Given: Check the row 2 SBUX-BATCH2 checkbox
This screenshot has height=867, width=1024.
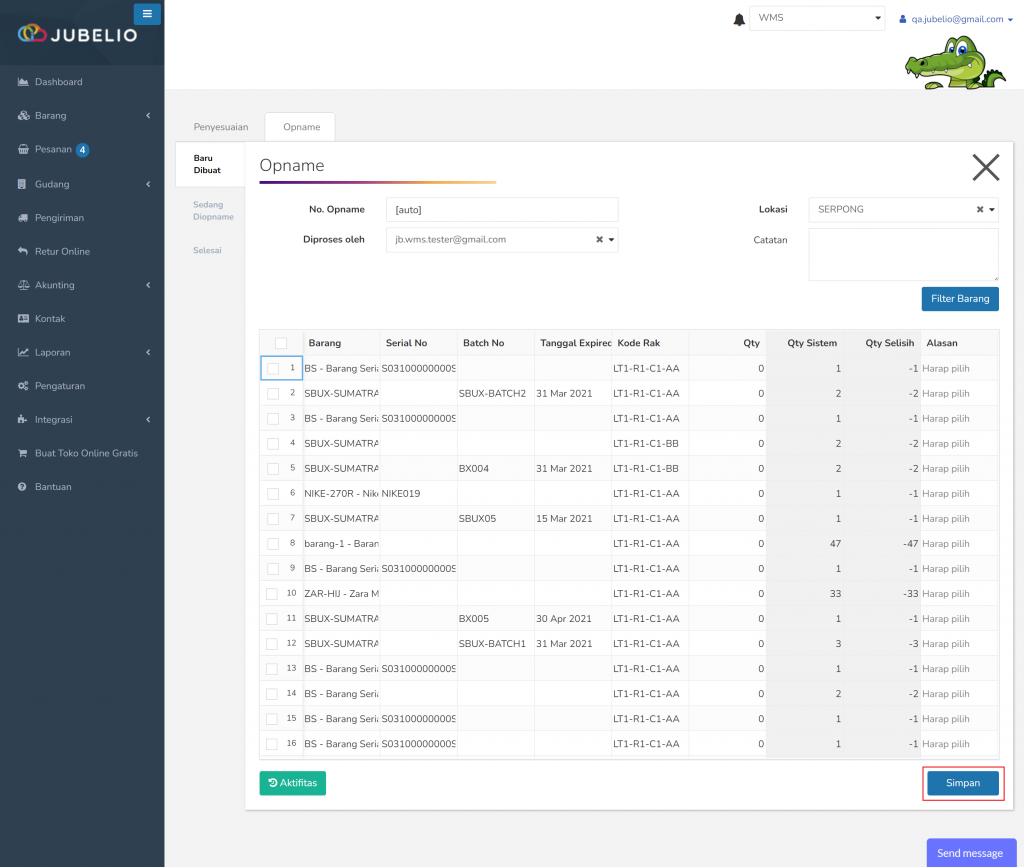Looking at the screenshot, I should point(273,394).
